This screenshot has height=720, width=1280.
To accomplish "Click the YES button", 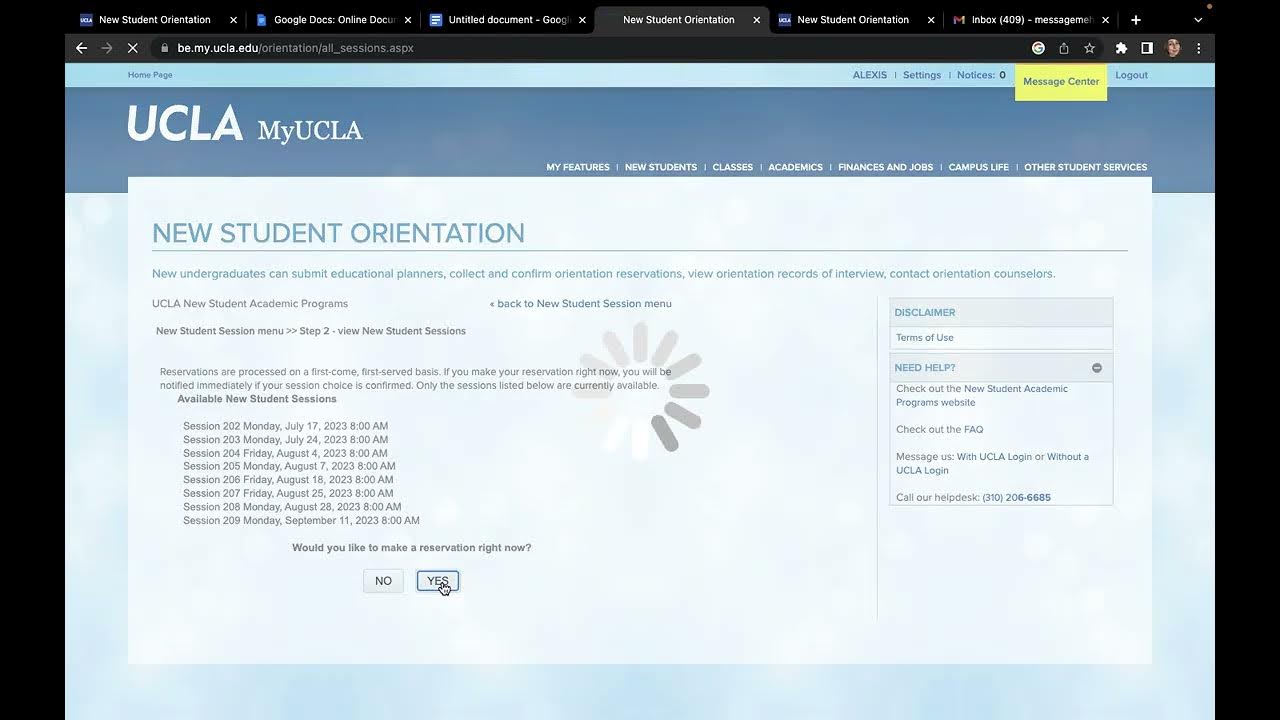I will (x=438, y=581).
